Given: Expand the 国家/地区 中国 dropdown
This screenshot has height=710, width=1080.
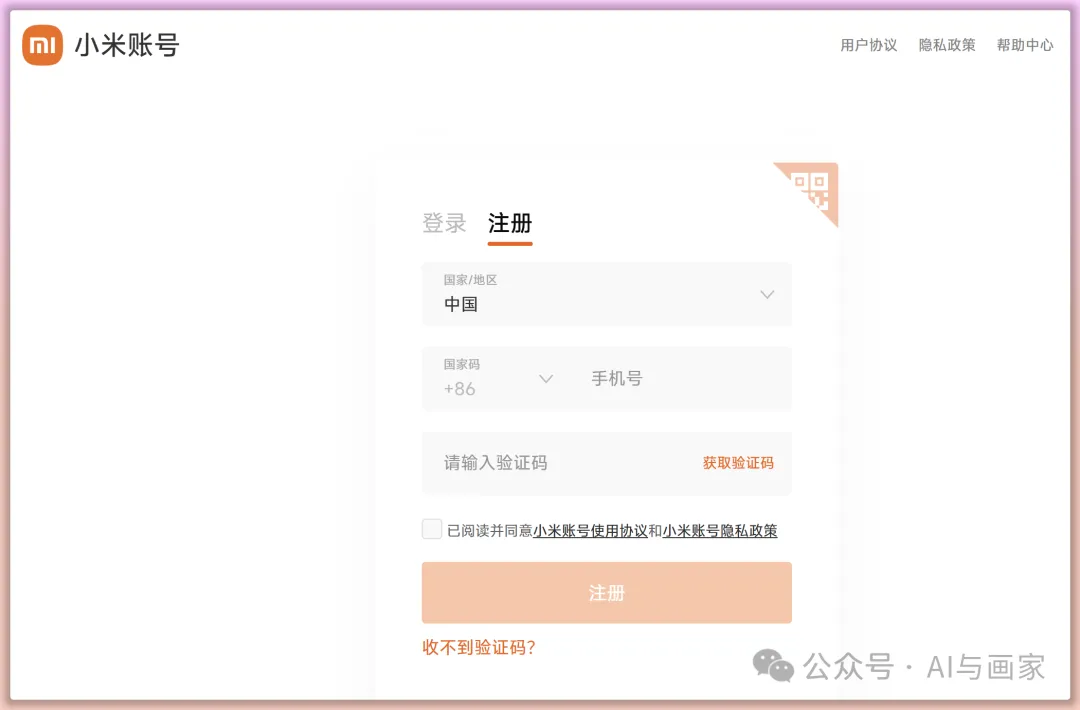Looking at the screenshot, I should [607, 294].
